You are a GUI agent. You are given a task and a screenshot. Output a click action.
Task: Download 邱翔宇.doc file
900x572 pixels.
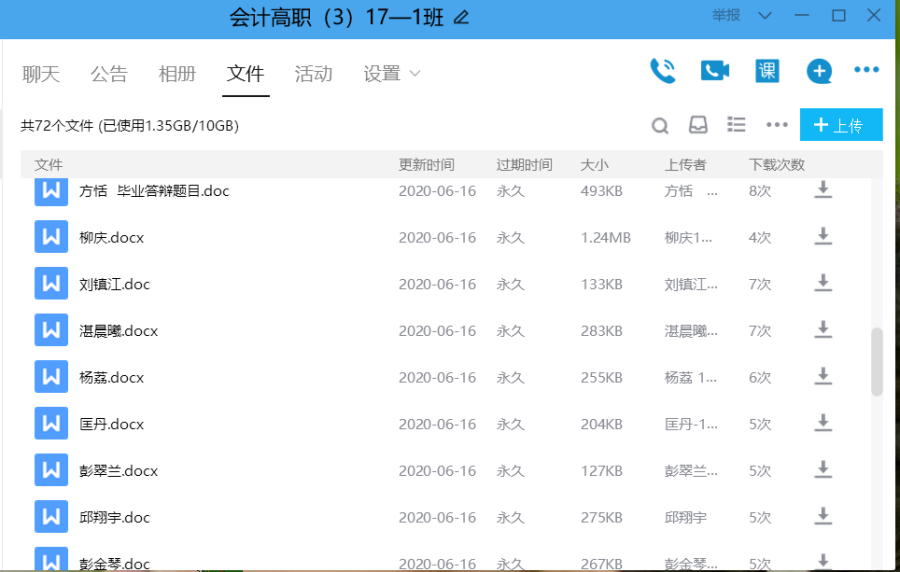pyautogui.click(x=823, y=516)
